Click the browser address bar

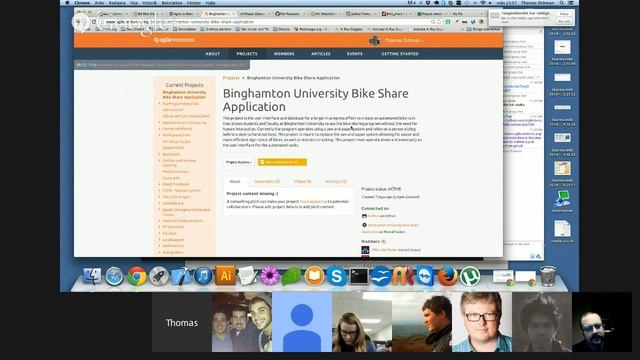(x=265, y=22)
